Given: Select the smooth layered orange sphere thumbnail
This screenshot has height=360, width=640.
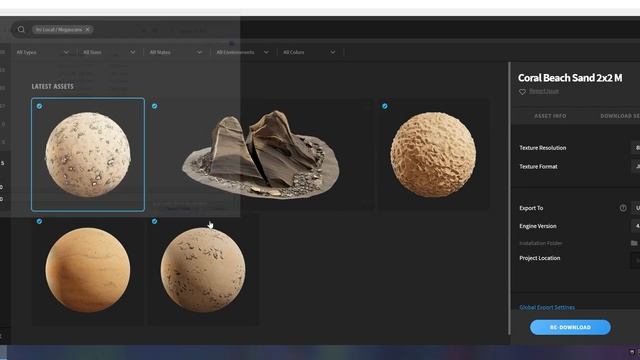Looking at the screenshot, I should (x=88, y=270).
